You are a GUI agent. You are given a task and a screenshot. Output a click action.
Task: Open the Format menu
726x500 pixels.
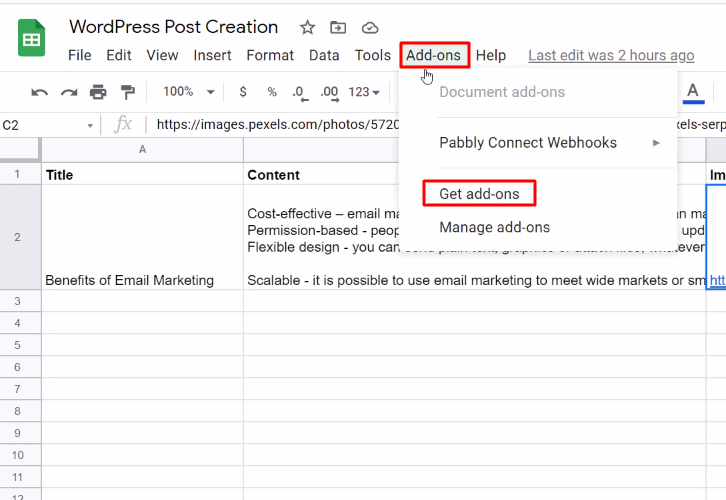point(270,55)
